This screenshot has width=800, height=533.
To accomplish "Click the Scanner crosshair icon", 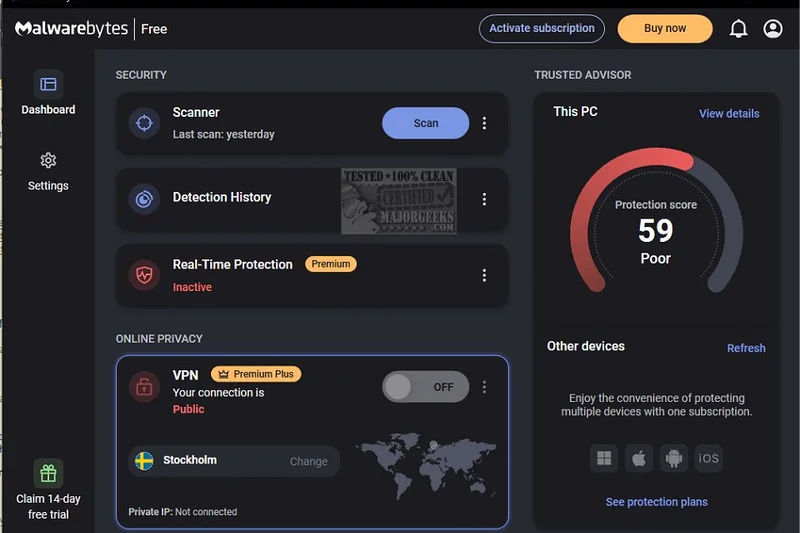I will [144, 123].
